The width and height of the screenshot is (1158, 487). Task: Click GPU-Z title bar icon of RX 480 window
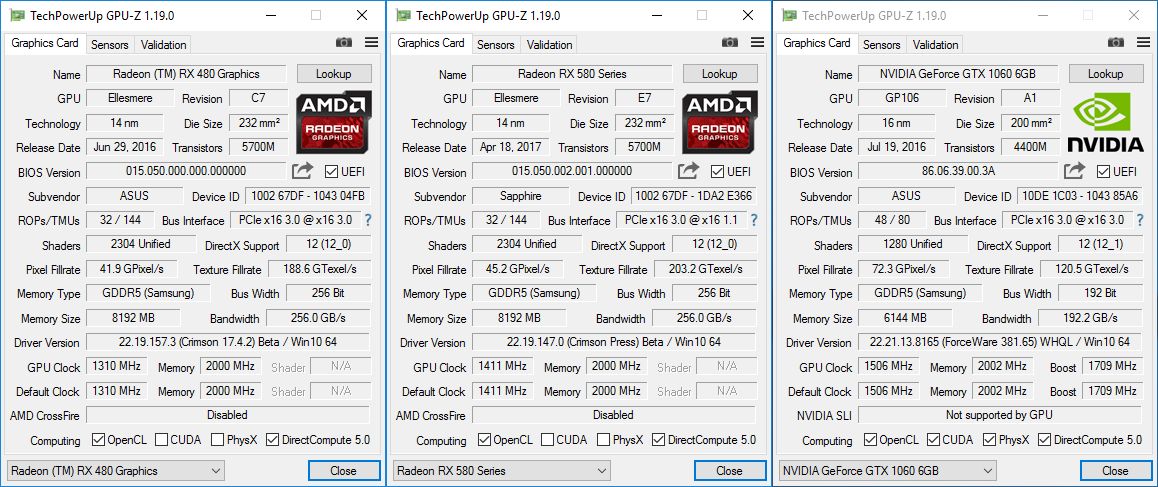[16, 15]
